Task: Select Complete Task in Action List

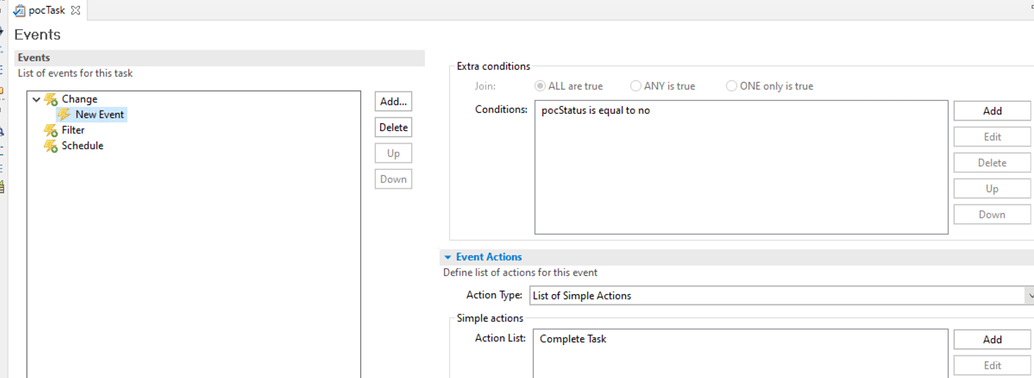Action: pos(572,339)
